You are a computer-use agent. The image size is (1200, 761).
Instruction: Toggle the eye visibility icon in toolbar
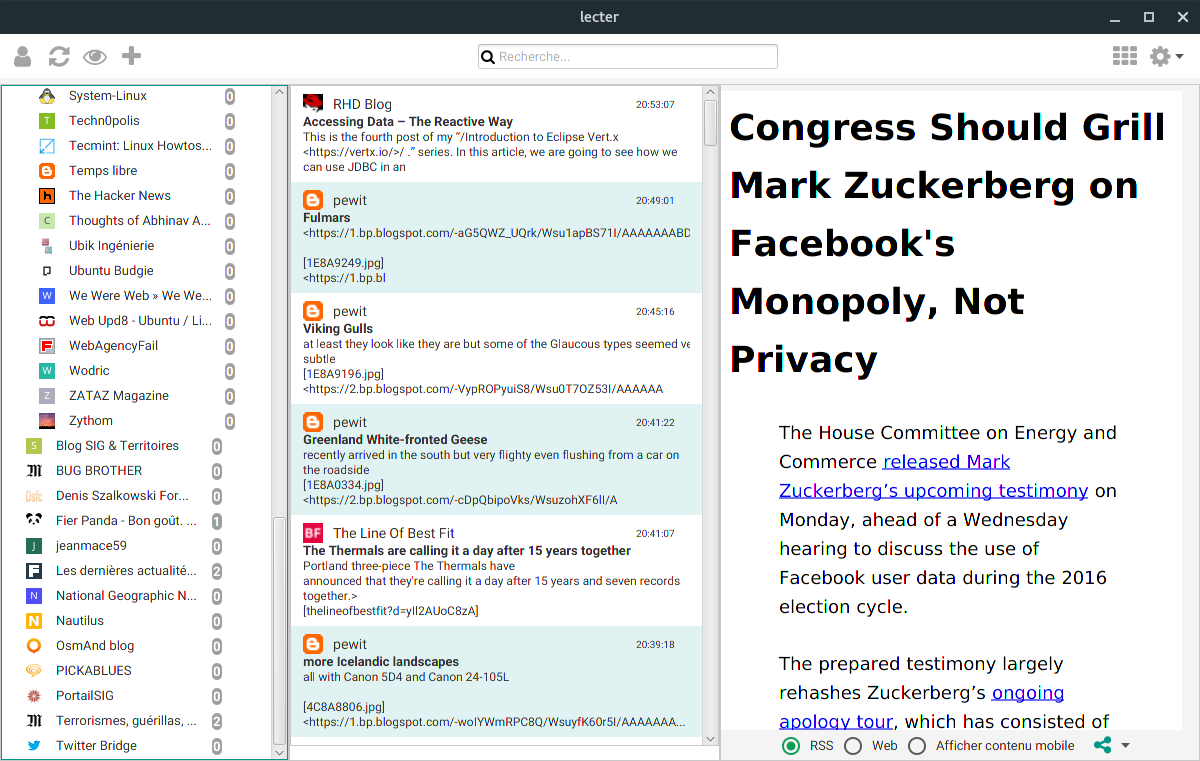click(x=95, y=57)
